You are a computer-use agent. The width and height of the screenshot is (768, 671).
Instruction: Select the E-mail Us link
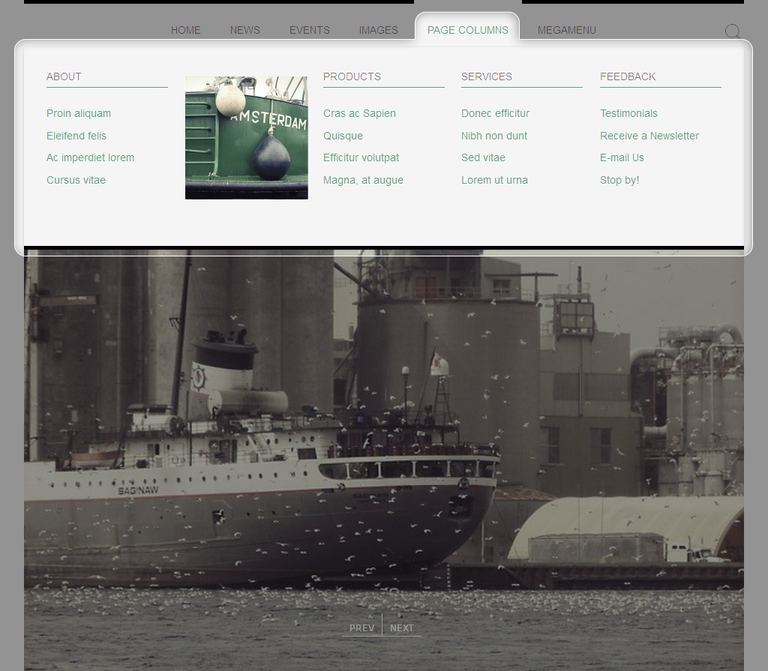pos(622,158)
